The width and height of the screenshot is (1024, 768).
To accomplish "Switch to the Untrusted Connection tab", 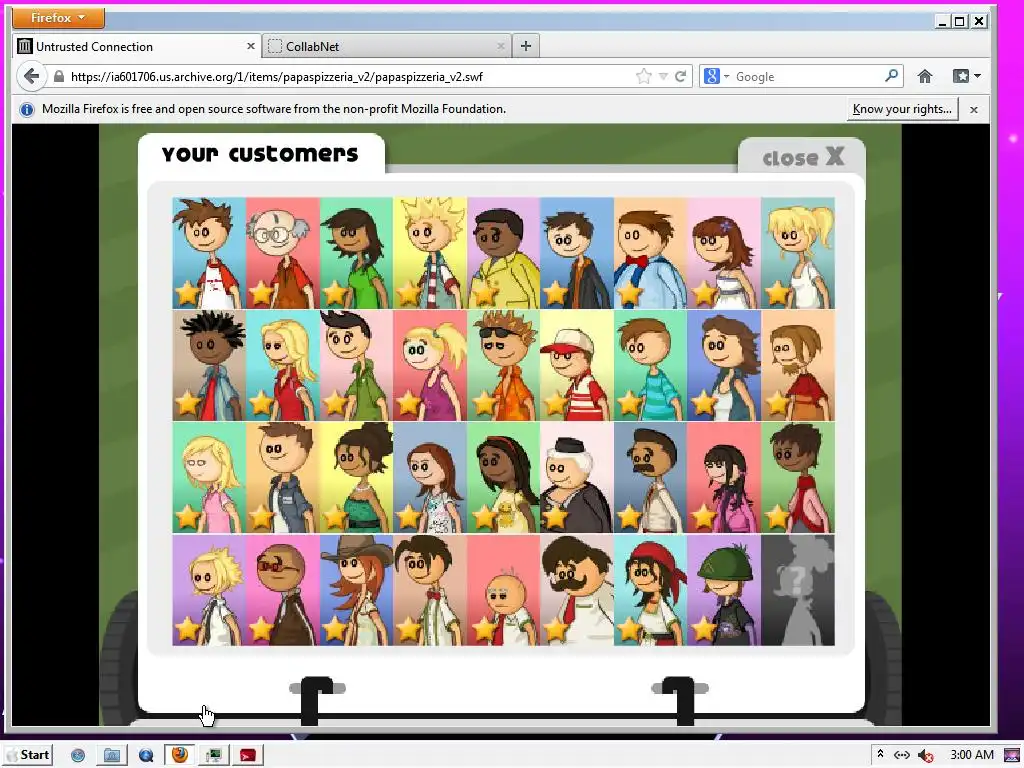I will pos(137,46).
